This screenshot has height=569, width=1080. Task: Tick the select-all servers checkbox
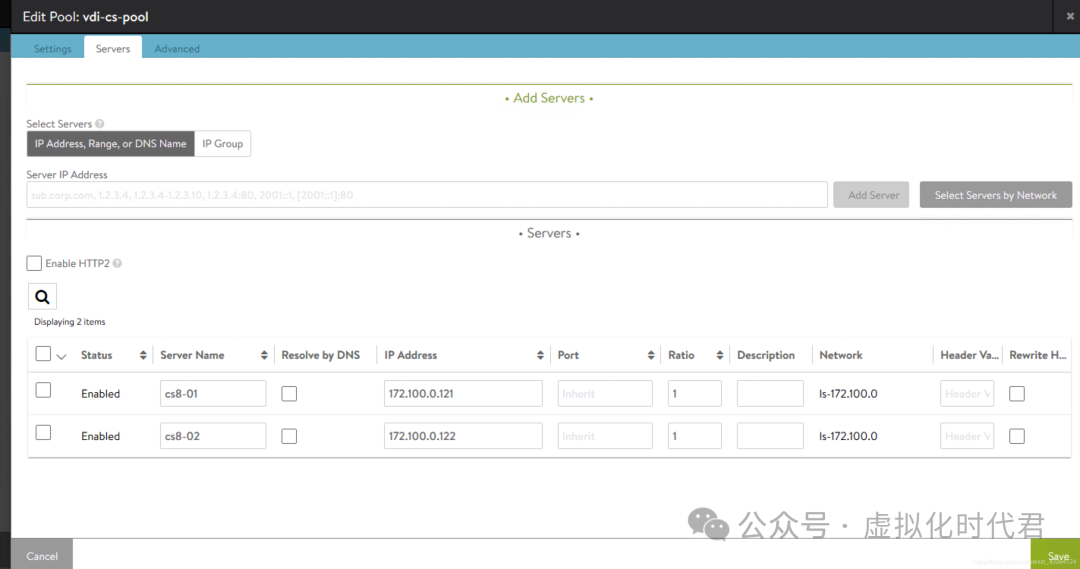[x=43, y=353]
